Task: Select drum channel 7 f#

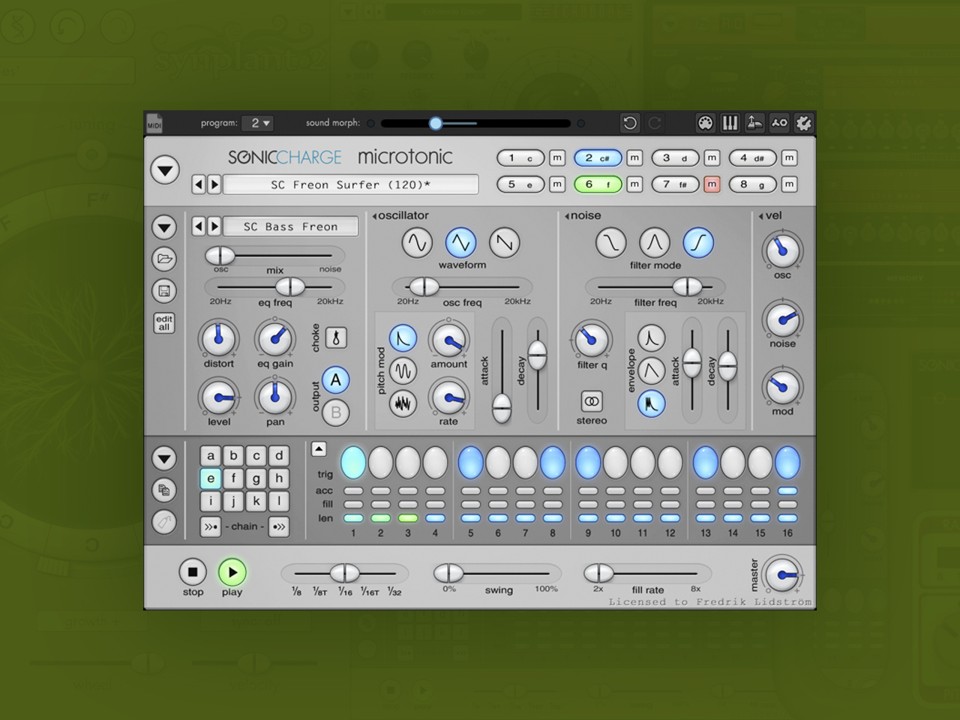Action: pos(675,184)
